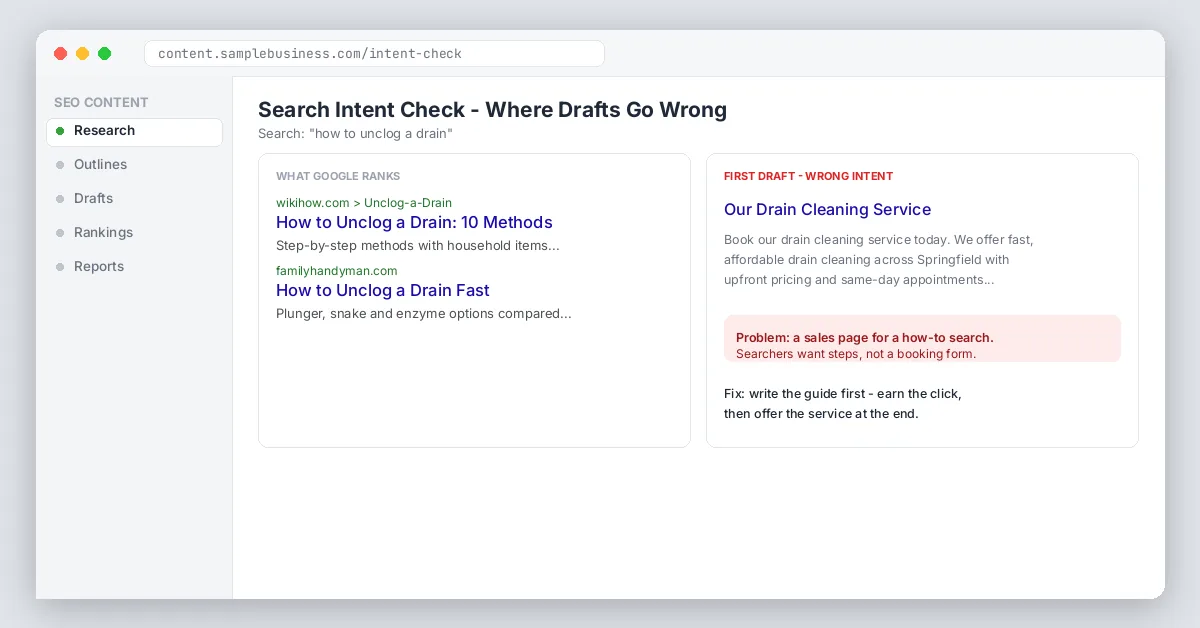1200x628 pixels.
Task: Click the page title "Search Intent Check"
Action: 492,110
